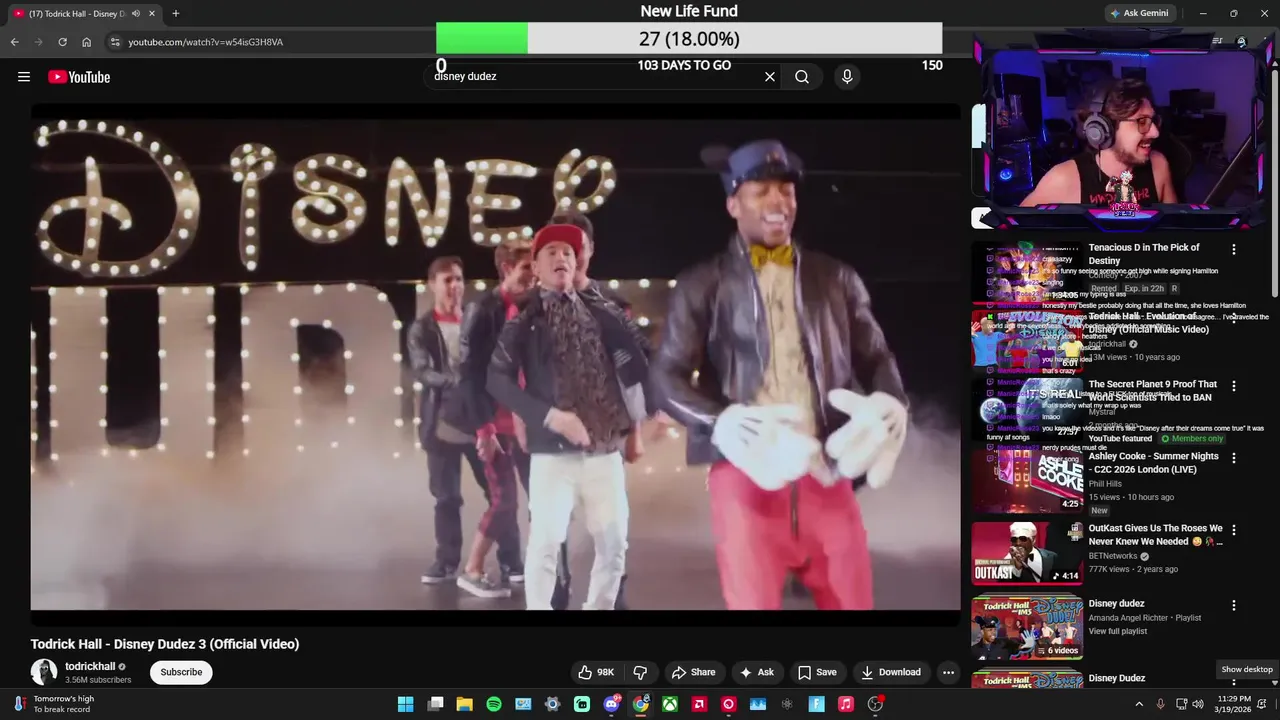Start voice search with the microphone icon
The height and width of the screenshot is (720, 1280).
[847, 76]
